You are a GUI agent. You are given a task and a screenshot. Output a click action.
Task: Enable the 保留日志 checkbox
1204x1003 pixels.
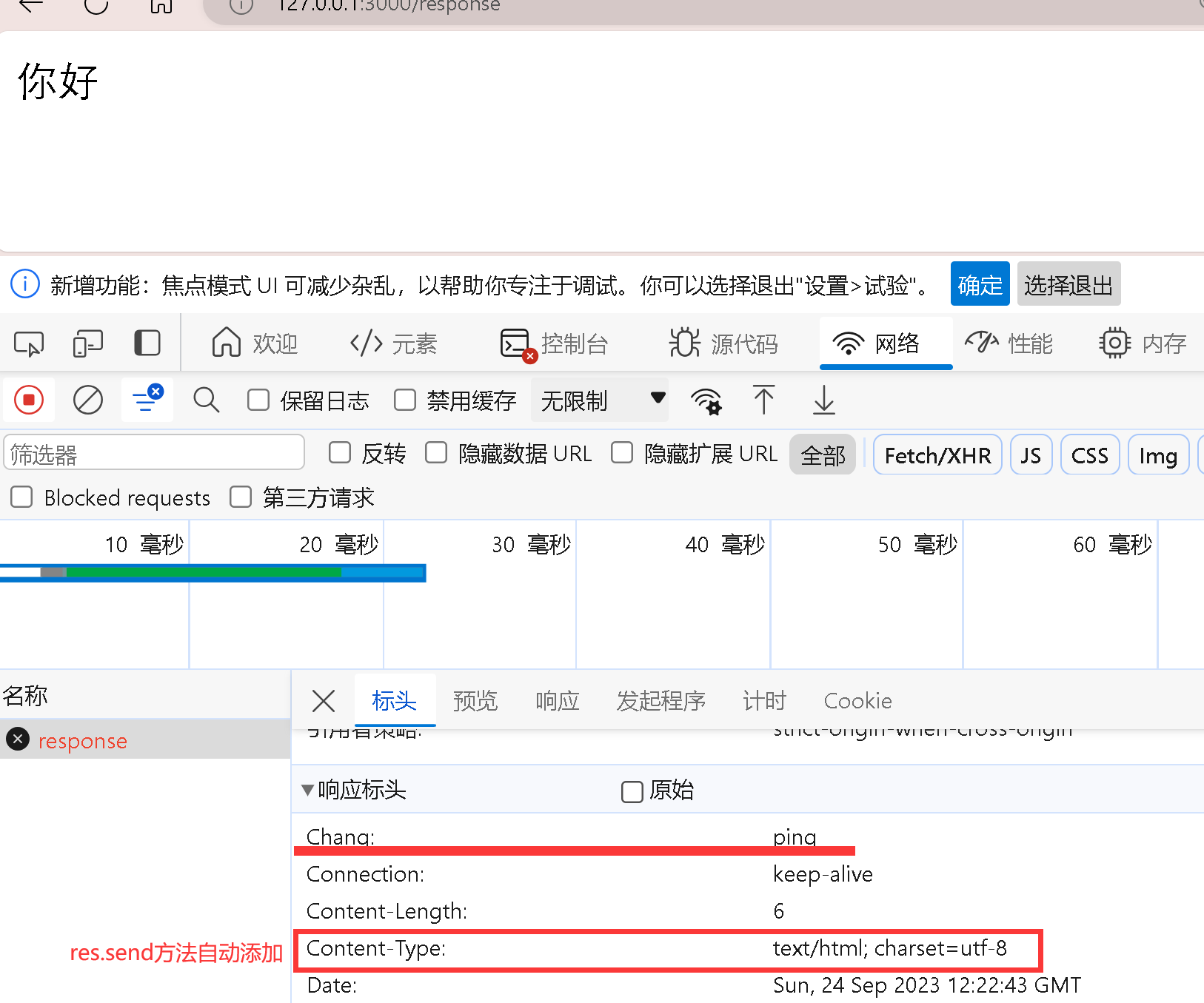[x=258, y=400]
